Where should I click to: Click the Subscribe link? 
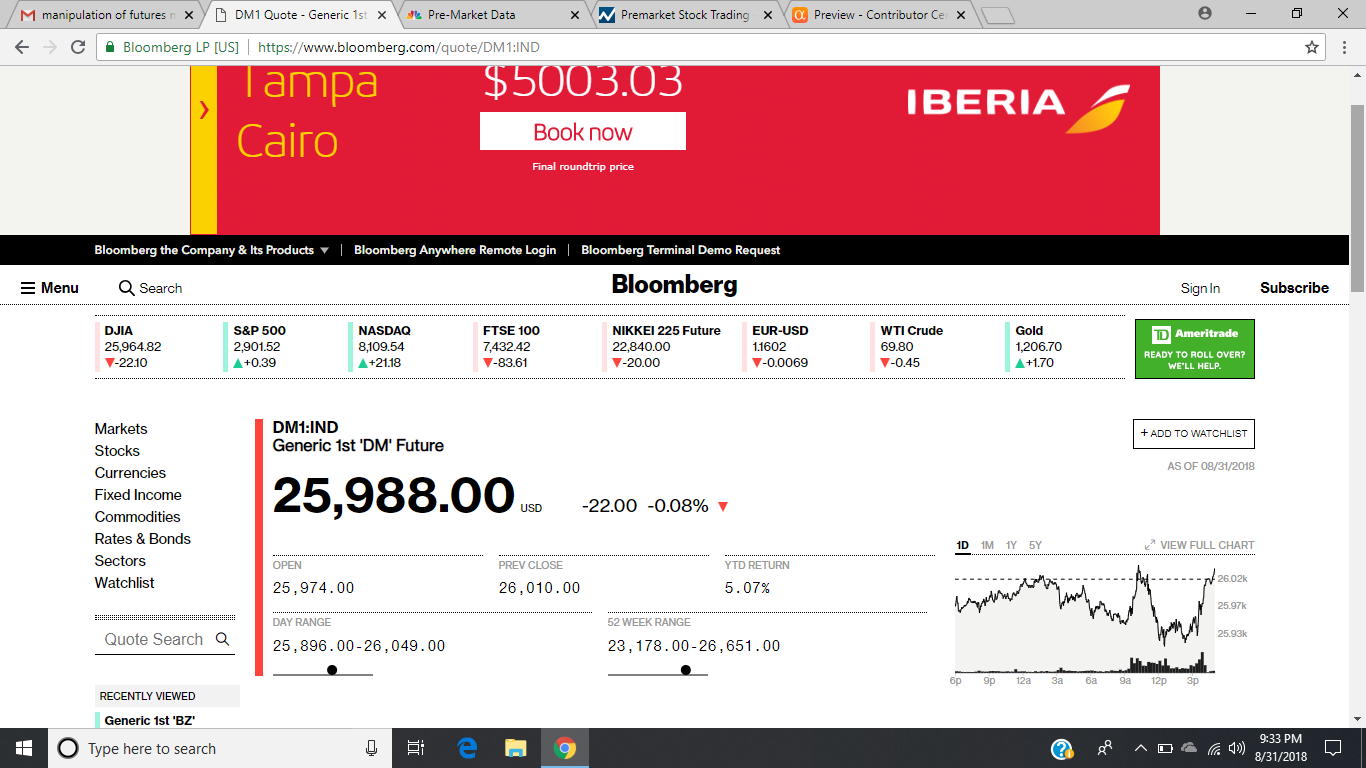(1294, 288)
